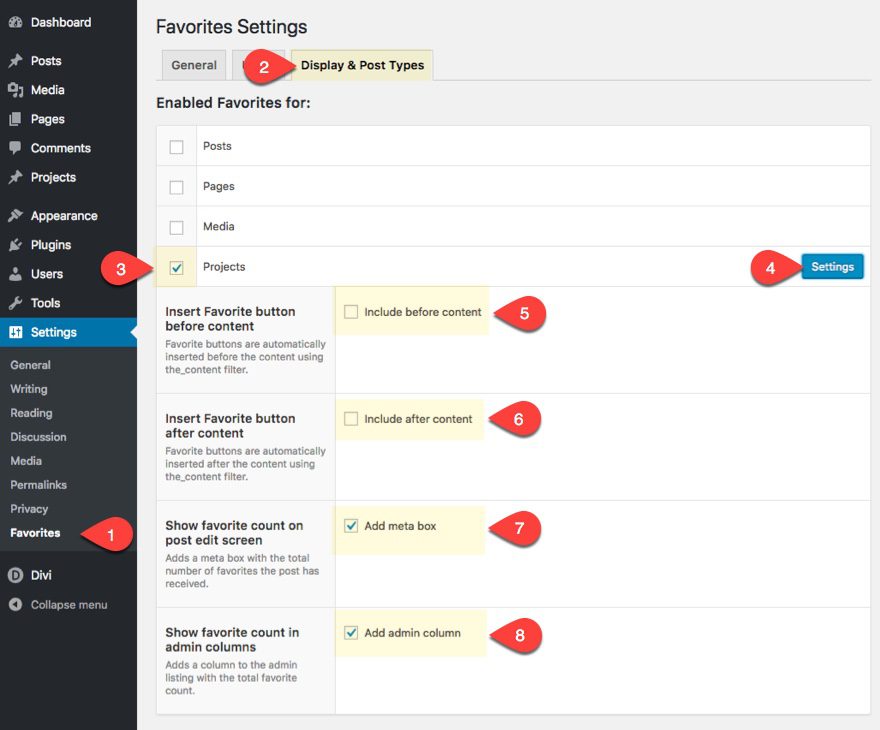Click the Media library icon
Image resolution: width=880 pixels, height=730 pixels.
tap(16, 90)
